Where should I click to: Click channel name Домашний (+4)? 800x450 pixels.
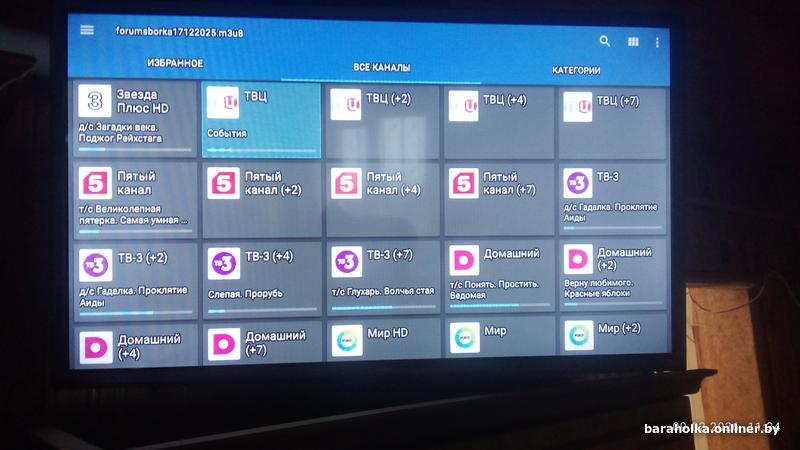[149, 346]
